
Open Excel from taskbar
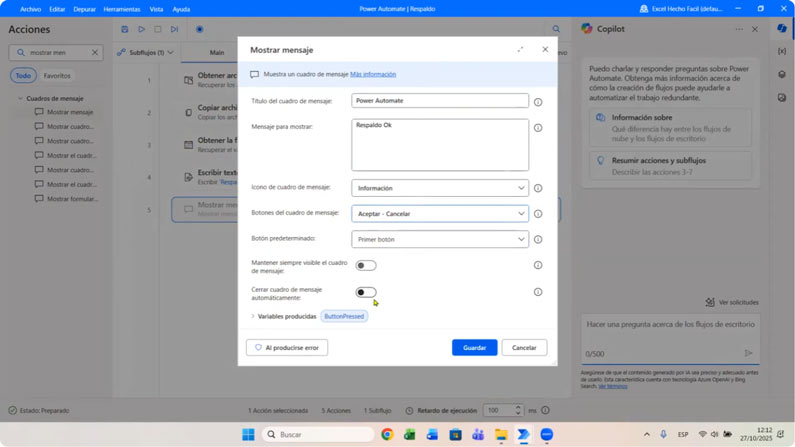point(410,434)
